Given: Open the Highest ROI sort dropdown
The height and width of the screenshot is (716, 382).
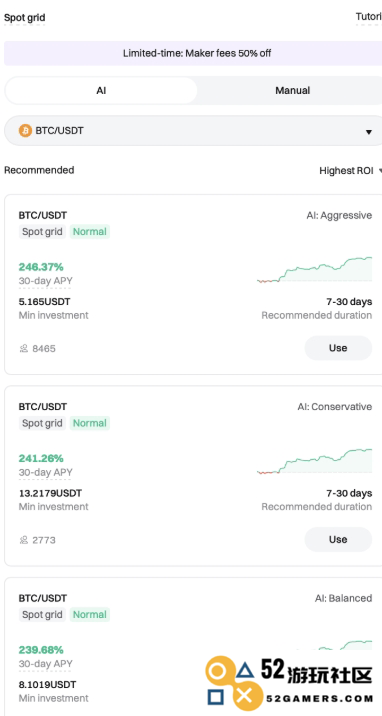Looking at the screenshot, I should 350,171.
